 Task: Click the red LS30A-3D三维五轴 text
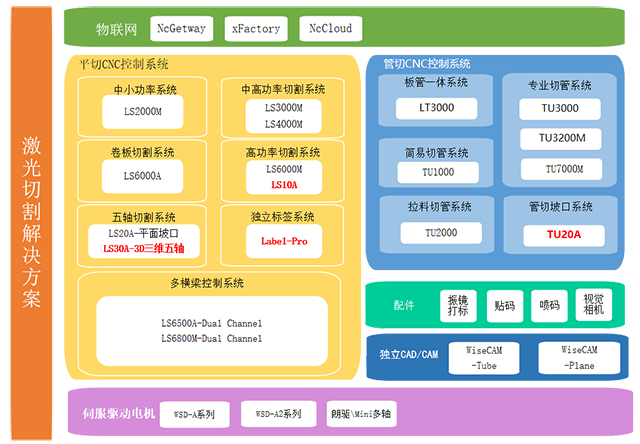tap(143, 247)
